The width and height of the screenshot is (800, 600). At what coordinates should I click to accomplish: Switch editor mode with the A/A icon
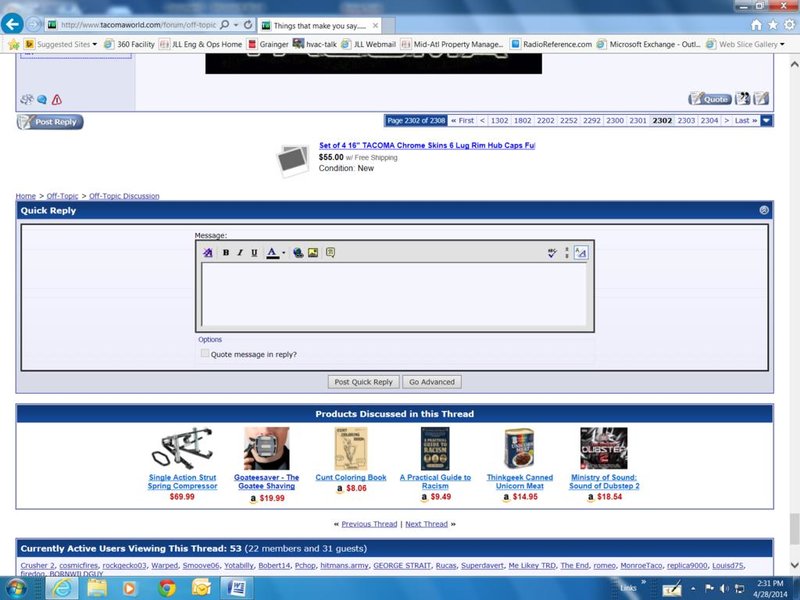tap(581, 253)
